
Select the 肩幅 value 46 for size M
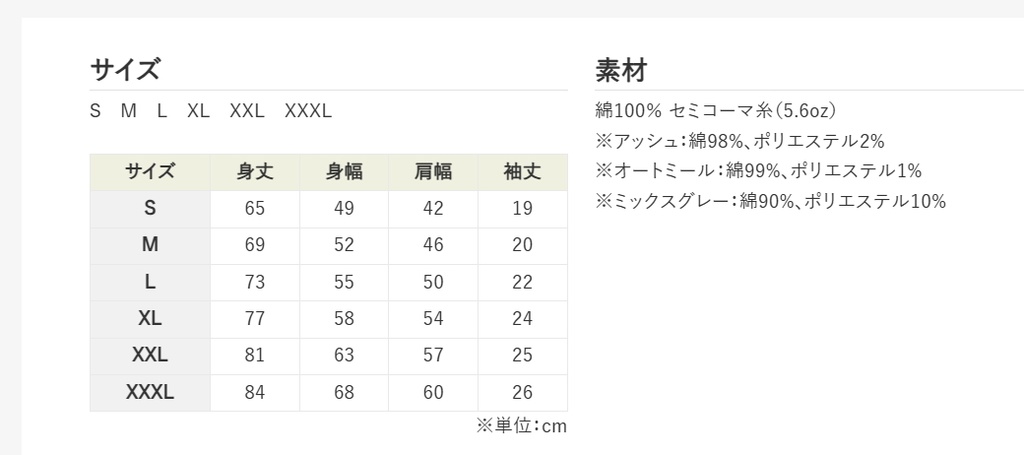(433, 245)
